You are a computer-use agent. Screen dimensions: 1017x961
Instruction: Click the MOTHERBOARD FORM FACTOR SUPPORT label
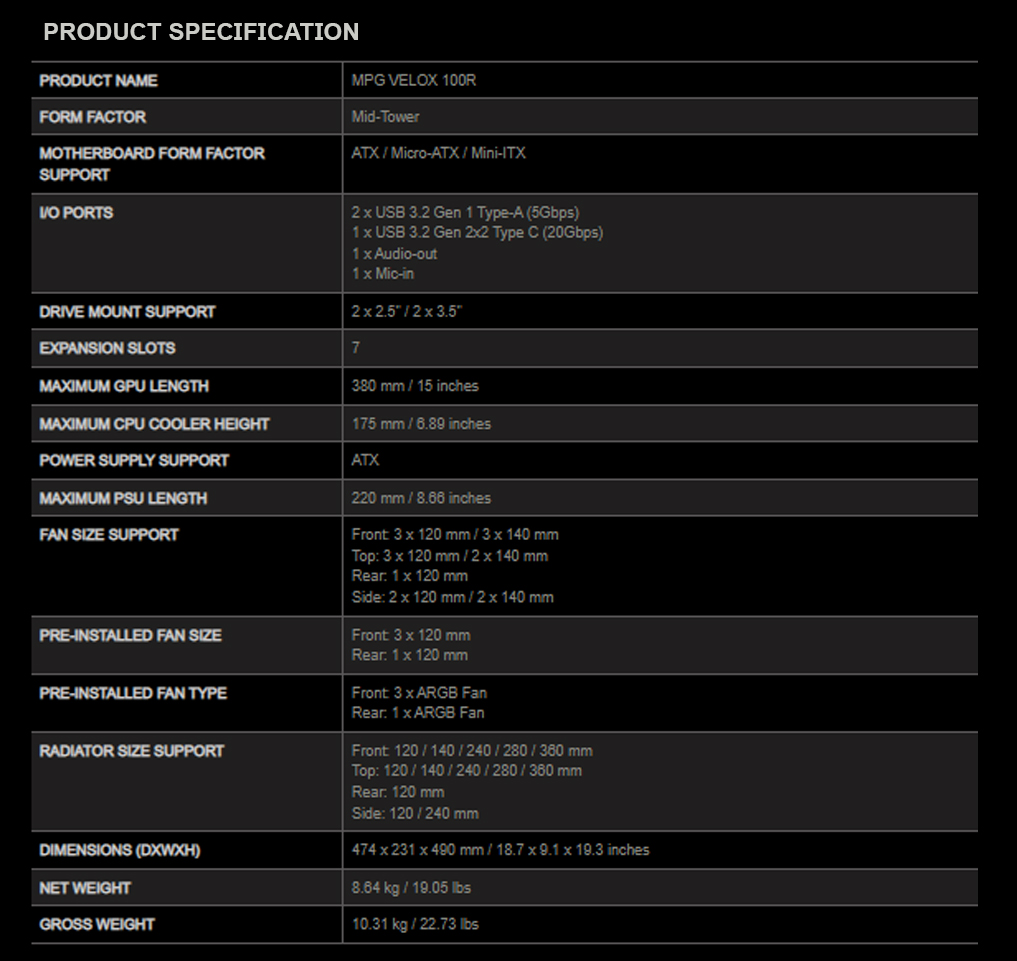152,164
